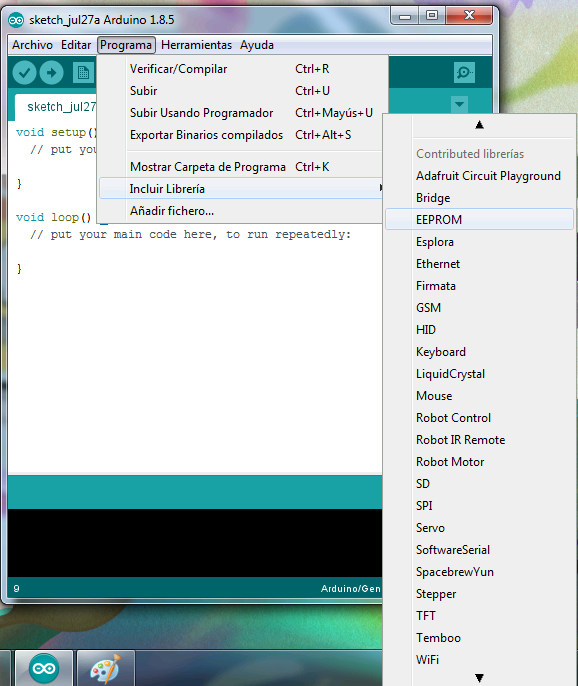Viewport: 578px width, 686px height.
Task: Maximize the Arduino window
Action: click(x=431, y=16)
